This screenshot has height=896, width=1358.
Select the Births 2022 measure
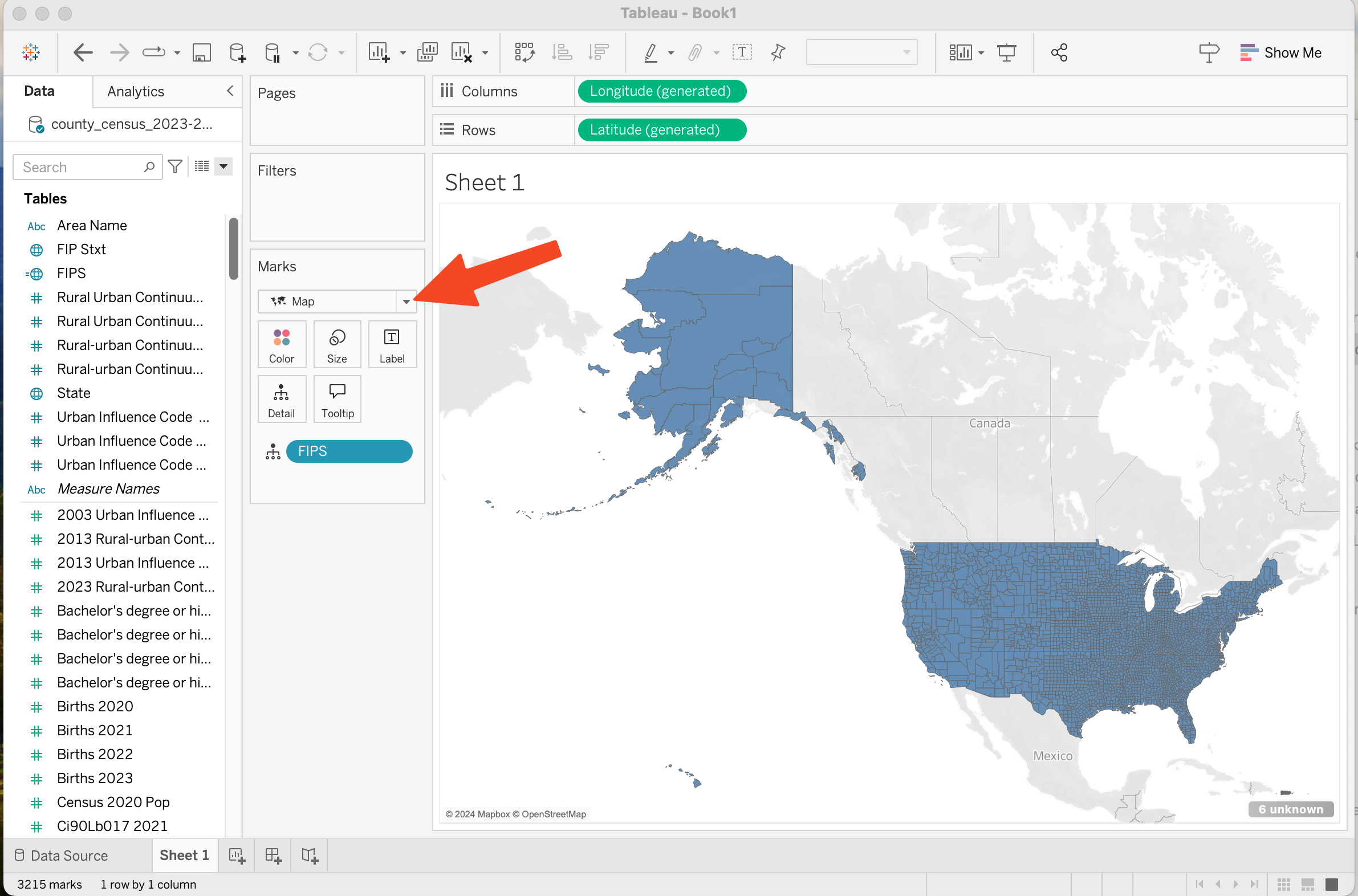[x=95, y=754]
